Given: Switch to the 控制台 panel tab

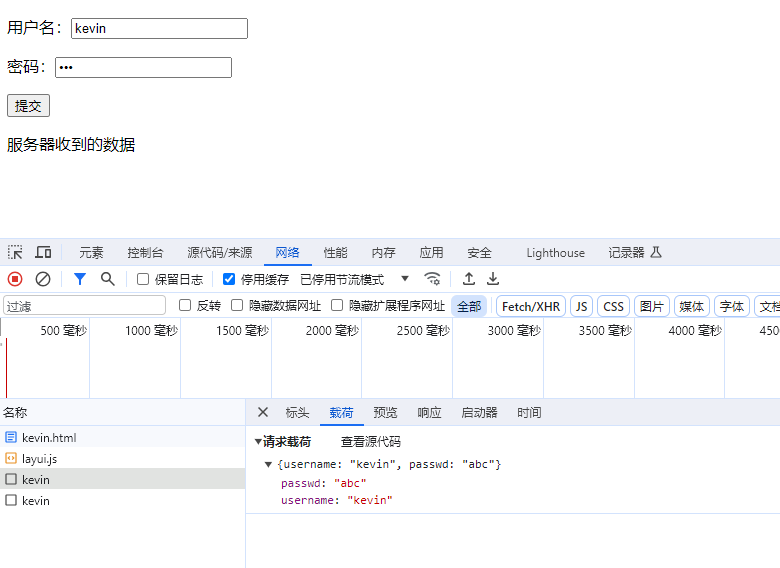Looking at the screenshot, I should pos(145,253).
